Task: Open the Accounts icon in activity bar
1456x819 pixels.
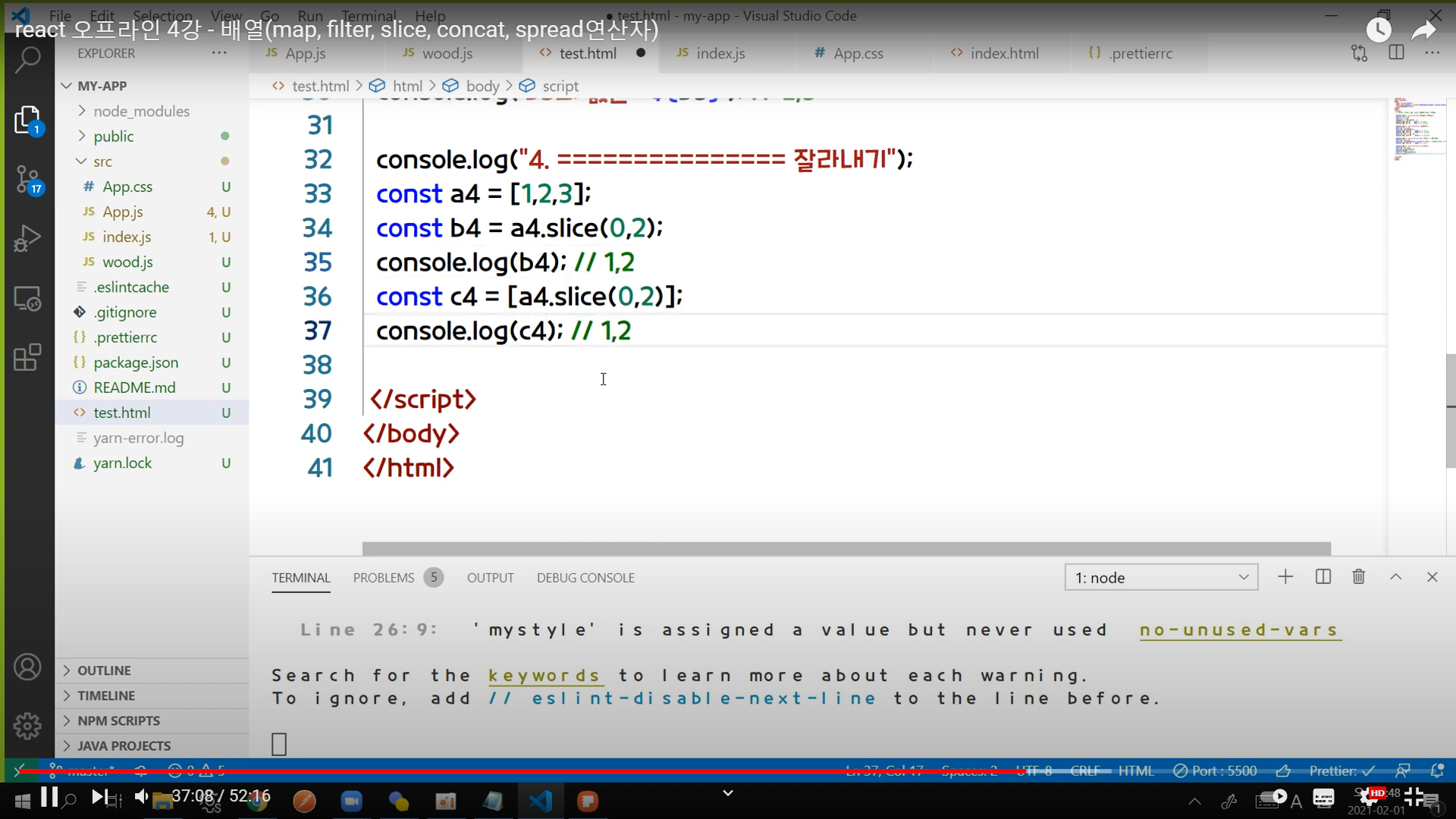Action: click(27, 667)
